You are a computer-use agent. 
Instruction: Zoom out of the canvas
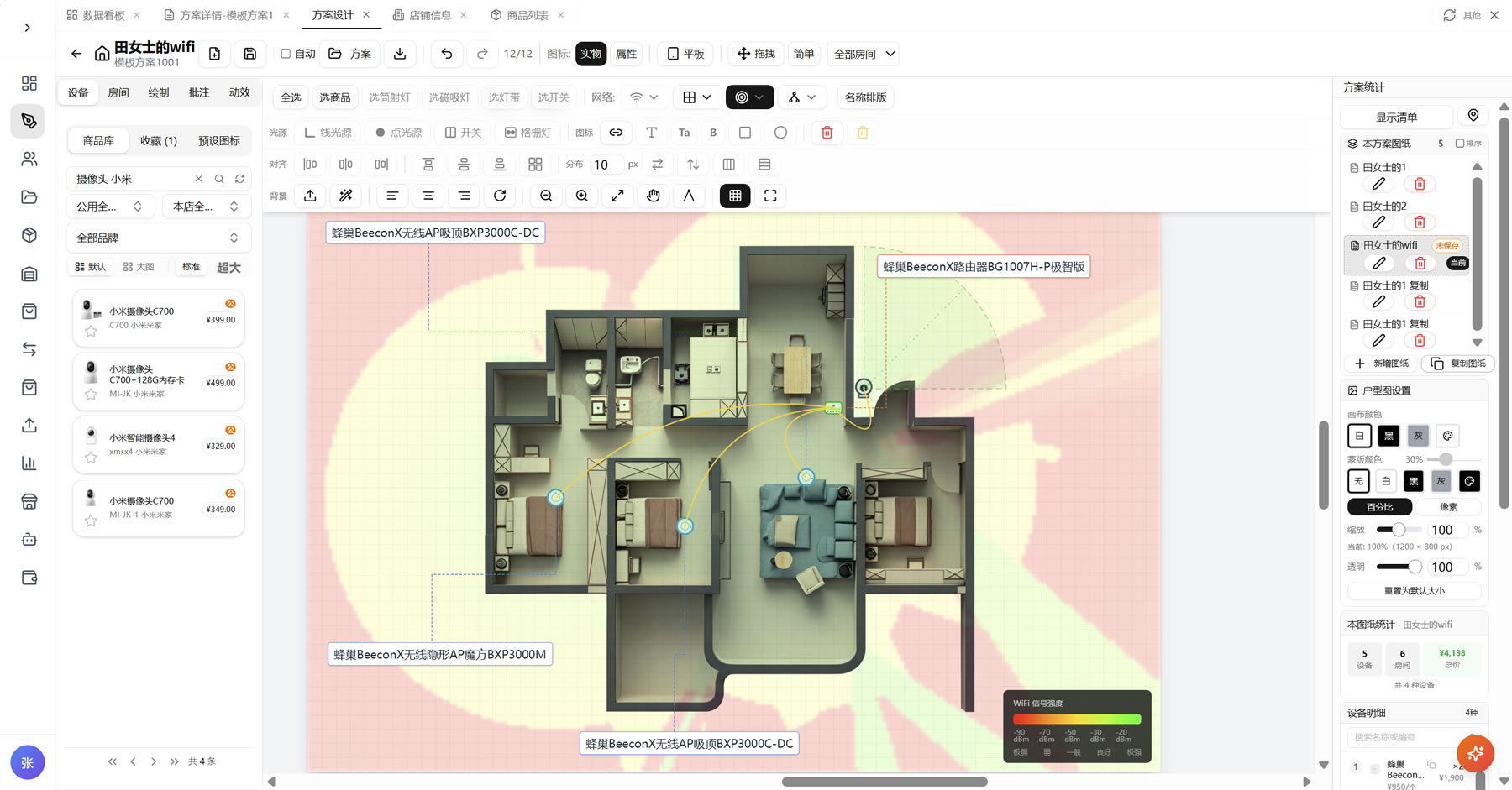[x=546, y=196]
